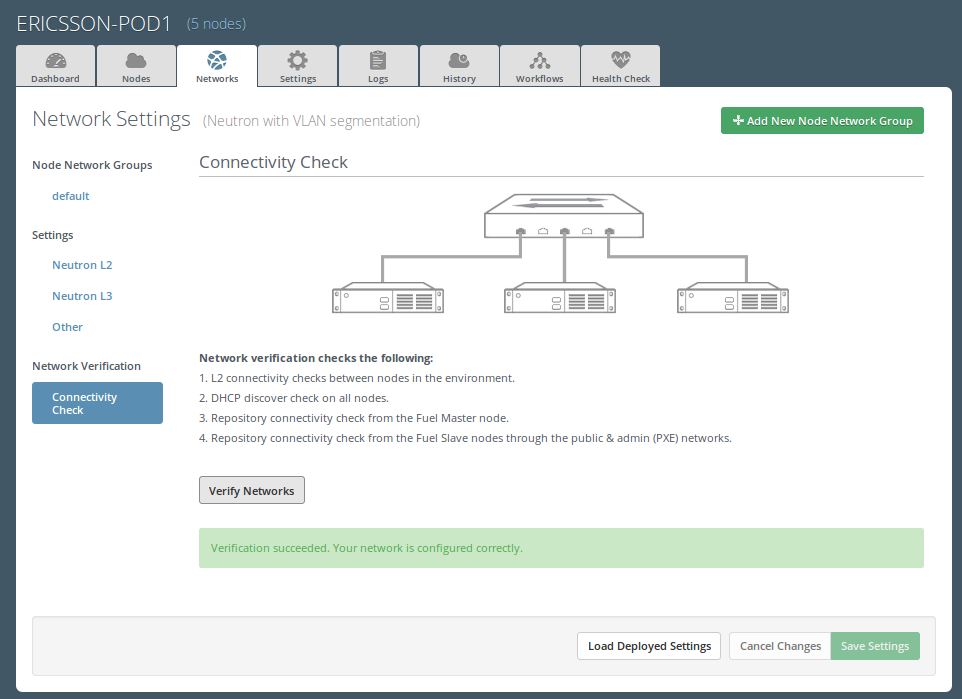Click the ERICSSON-POD1 environment title
962x699 pixels.
(93, 23)
